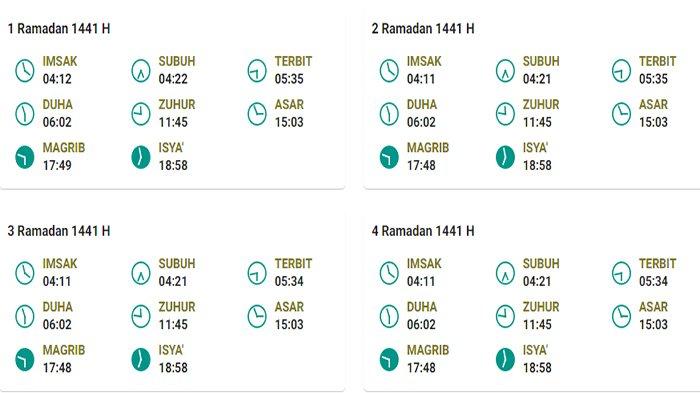Click the SUBUH label in 4 Ramadan card

click(541, 263)
